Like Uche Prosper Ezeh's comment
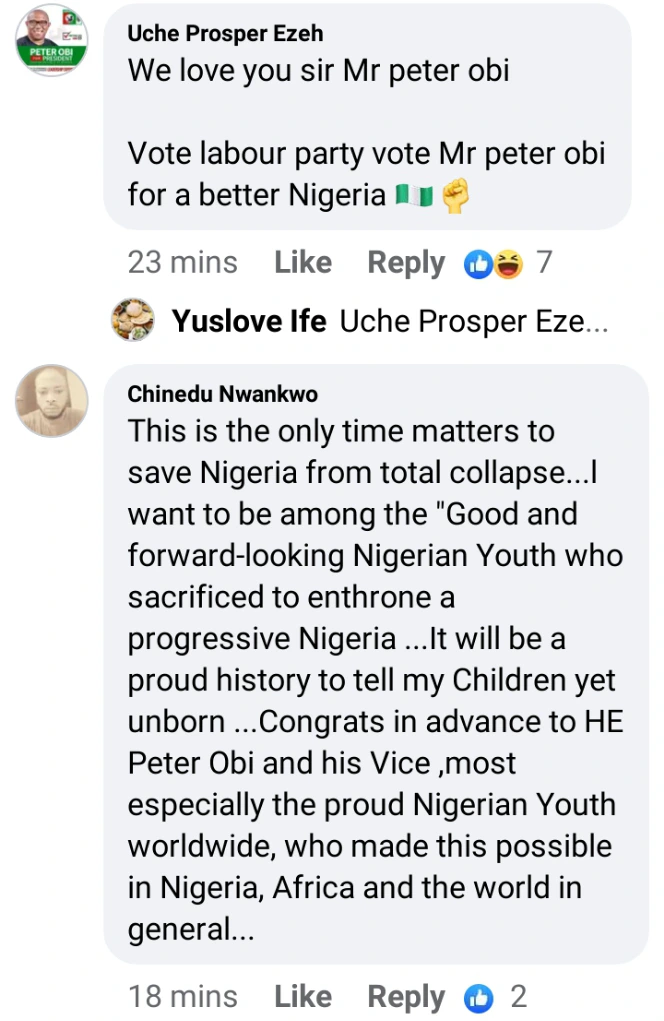The width and height of the screenshot is (664, 1021). [303, 263]
